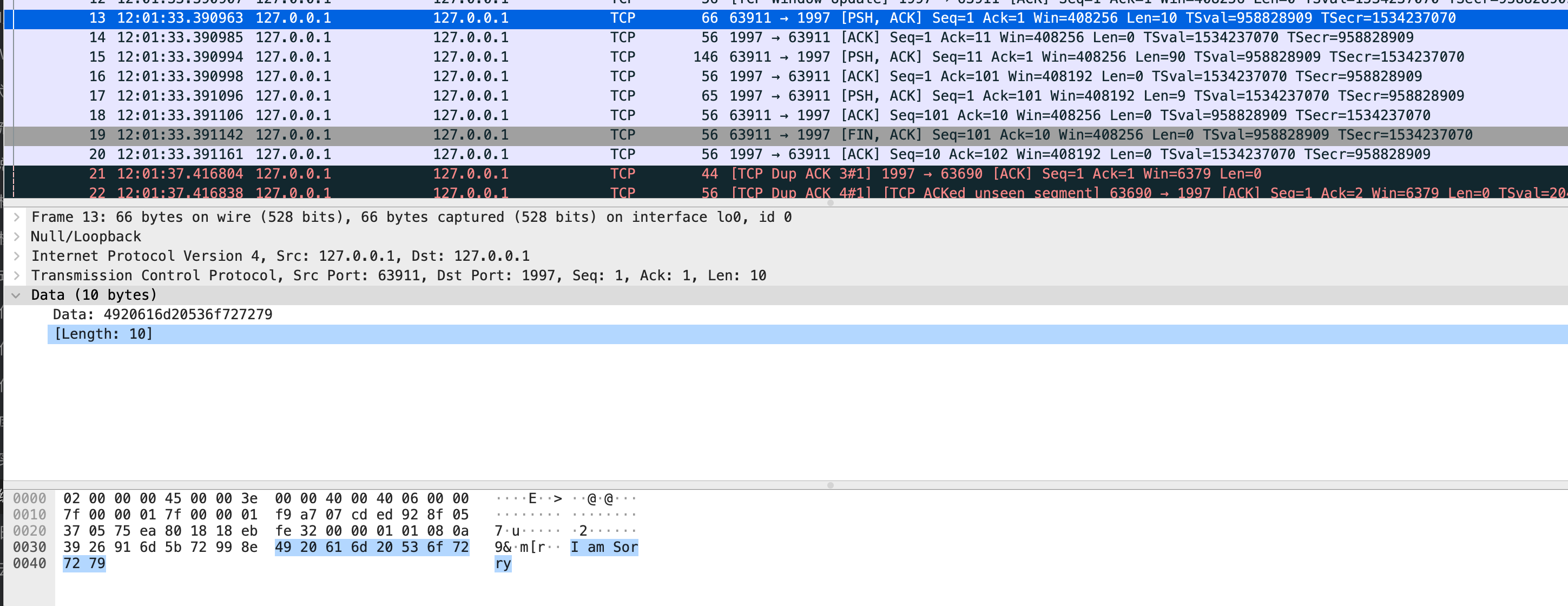The width and height of the screenshot is (1568, 606).
Task: Collapse the Data (10 bytes) section
Action: click(16, 295)
